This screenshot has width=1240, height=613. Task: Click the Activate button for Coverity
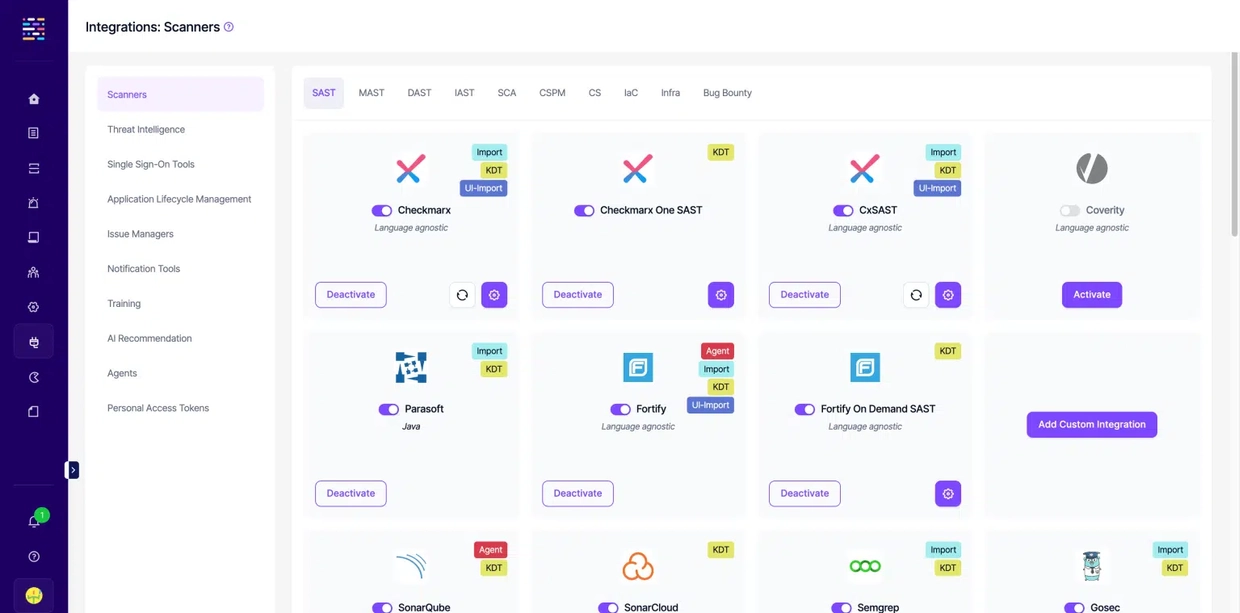[x=1091, y=295]
